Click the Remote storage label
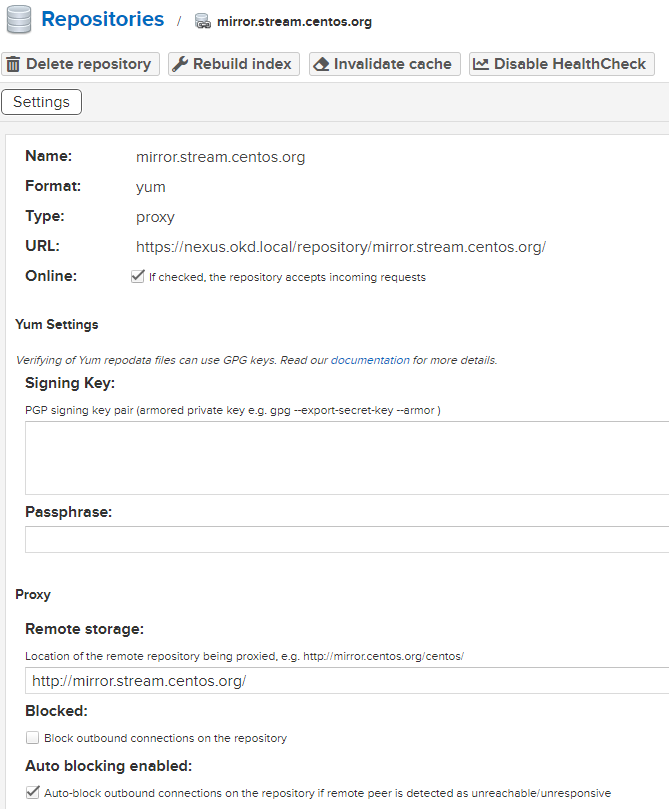The image size is (669, 809). [x=85, y=629]
